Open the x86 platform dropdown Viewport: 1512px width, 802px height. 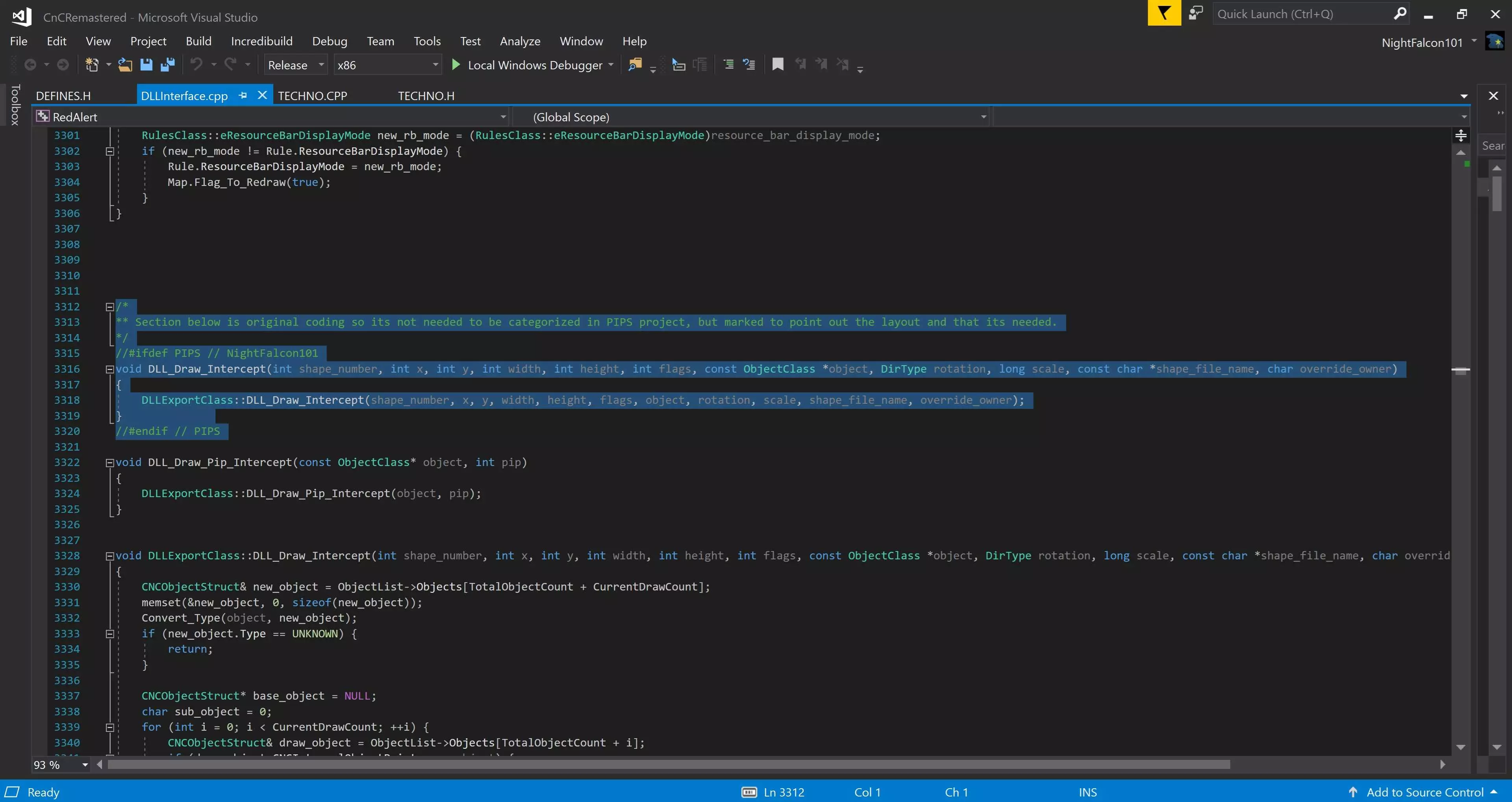(x=435, y=65)
